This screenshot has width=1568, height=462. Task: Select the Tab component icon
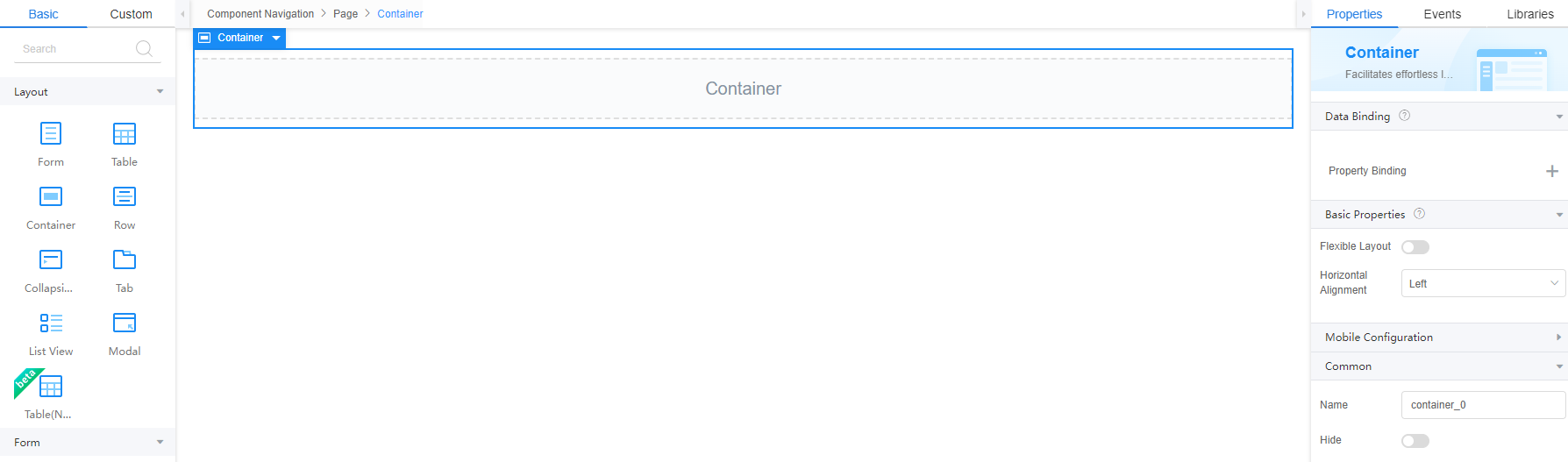[125, 259]
